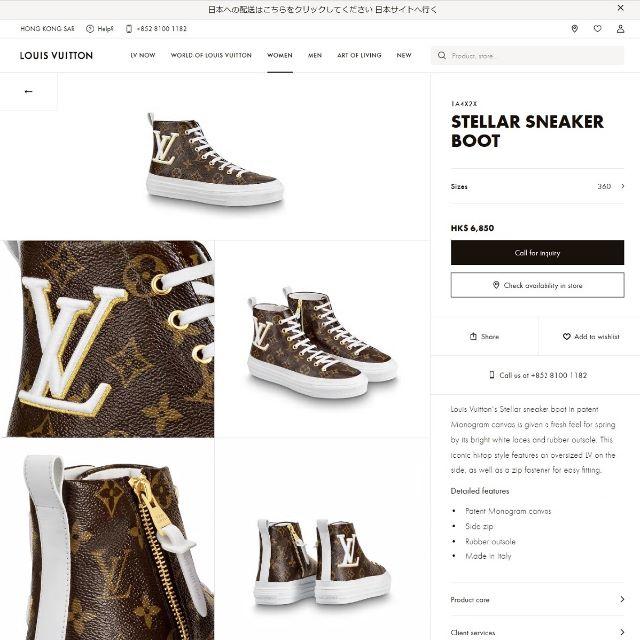Open the Art of Living menu

click(x=359, y=56)
